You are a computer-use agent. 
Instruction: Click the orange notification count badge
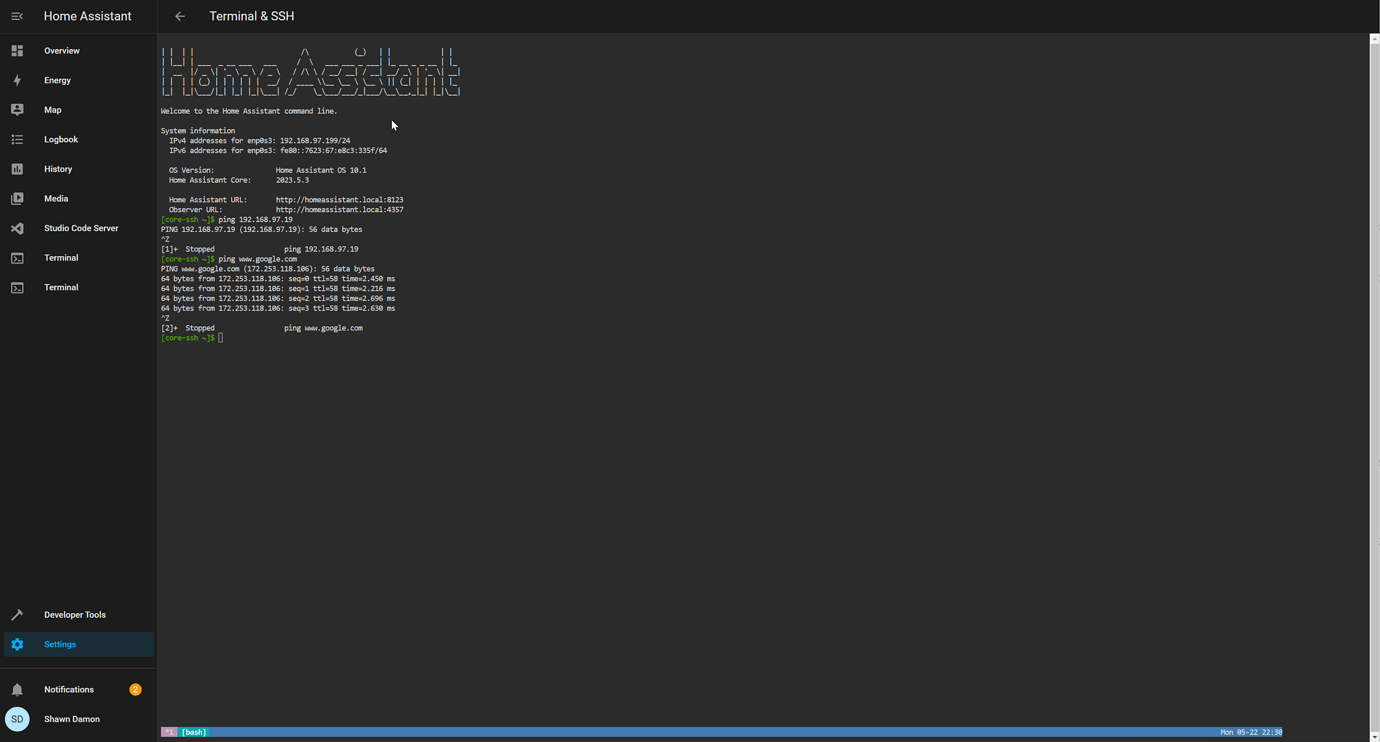(x=135, y=689)
